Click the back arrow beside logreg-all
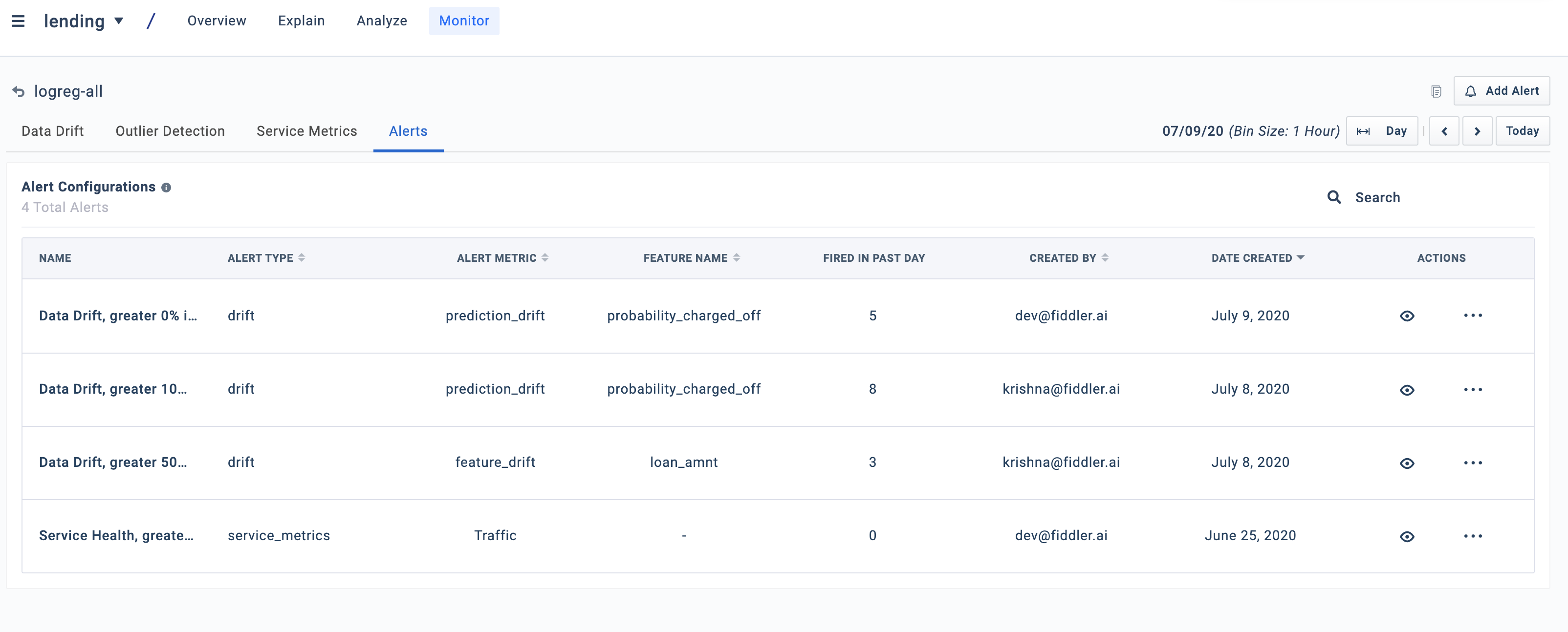Viewport: 1568px width, 632px height. point(18,92)
